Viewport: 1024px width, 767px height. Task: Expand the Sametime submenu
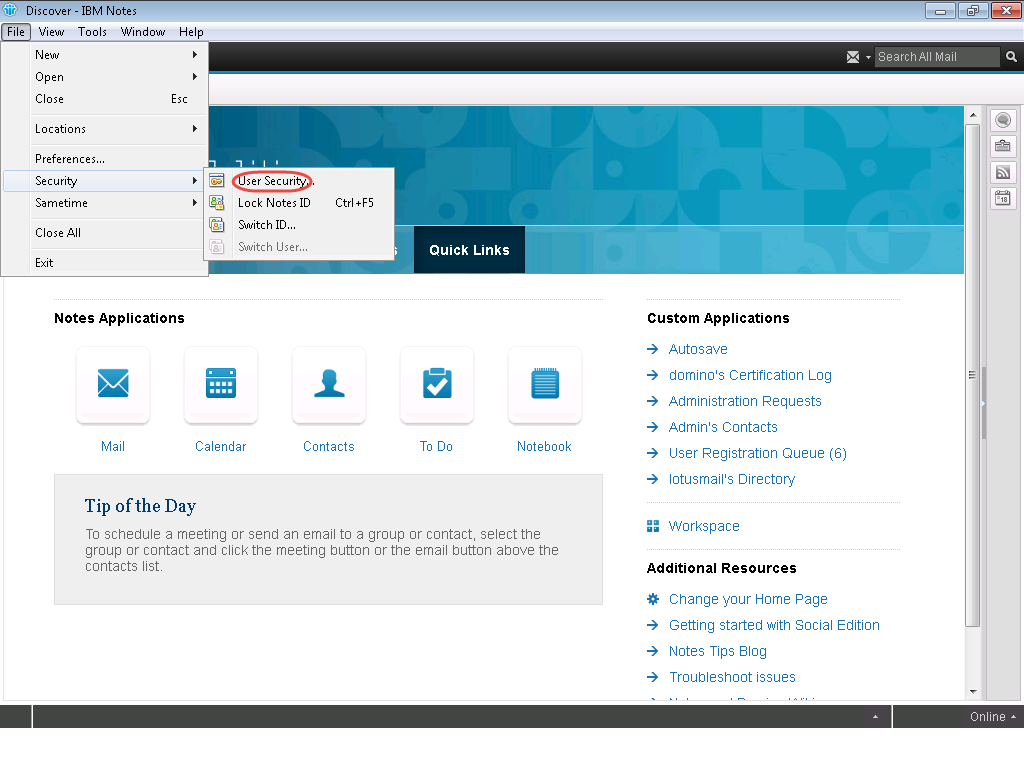[x=195, y=203]
